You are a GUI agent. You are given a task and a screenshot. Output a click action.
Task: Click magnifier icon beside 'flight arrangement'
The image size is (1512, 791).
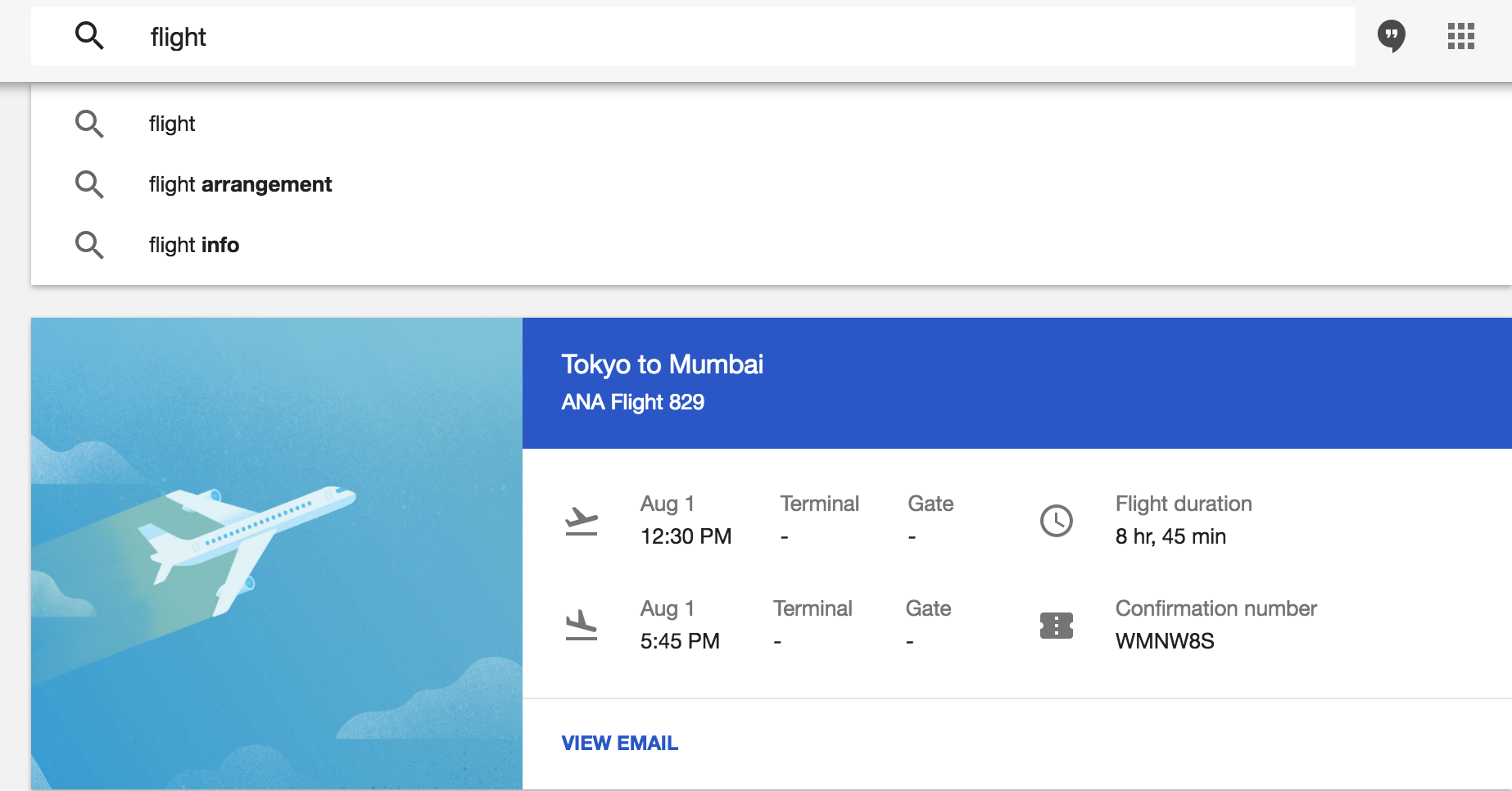(x=89, y=184)
